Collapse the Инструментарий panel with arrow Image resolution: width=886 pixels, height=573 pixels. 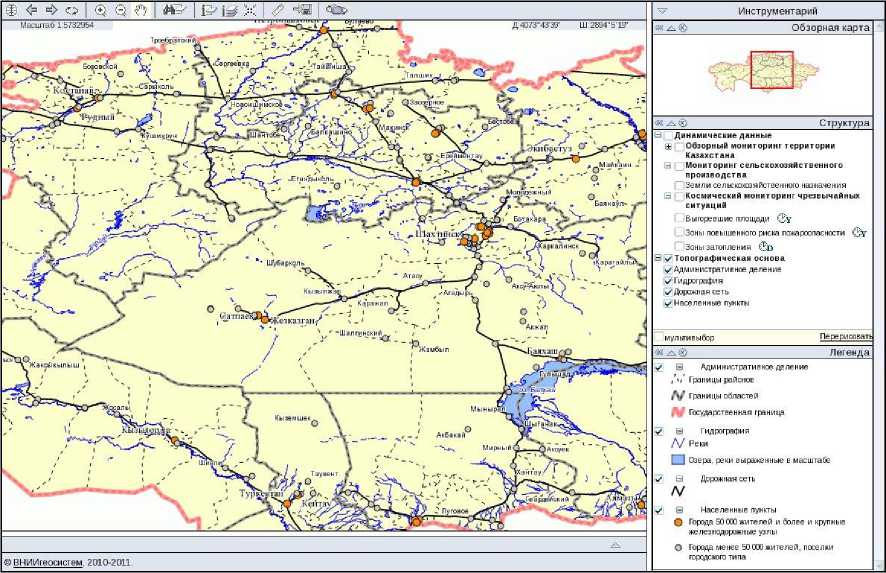662,10
